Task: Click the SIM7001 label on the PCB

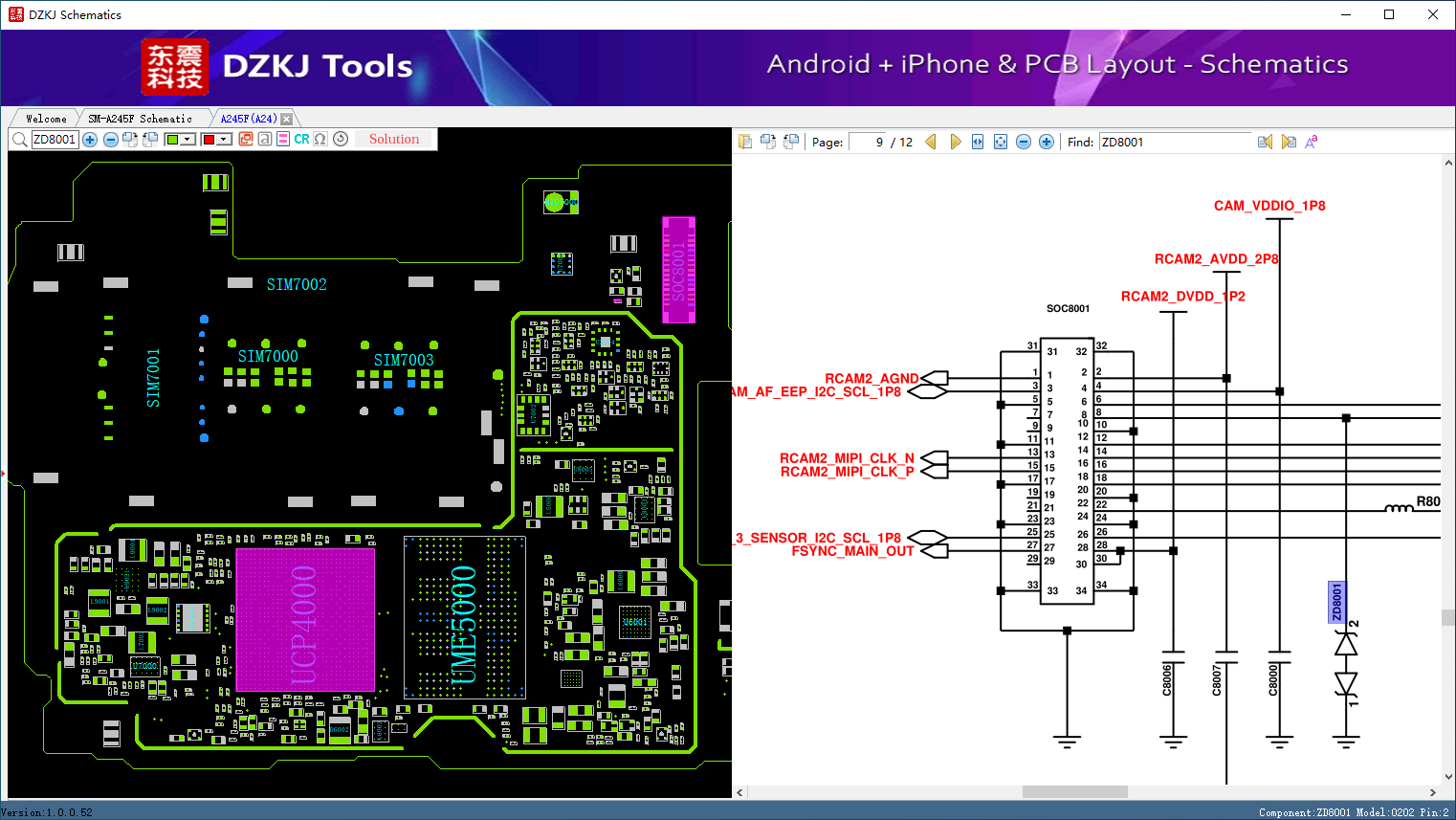Action: 153,378
